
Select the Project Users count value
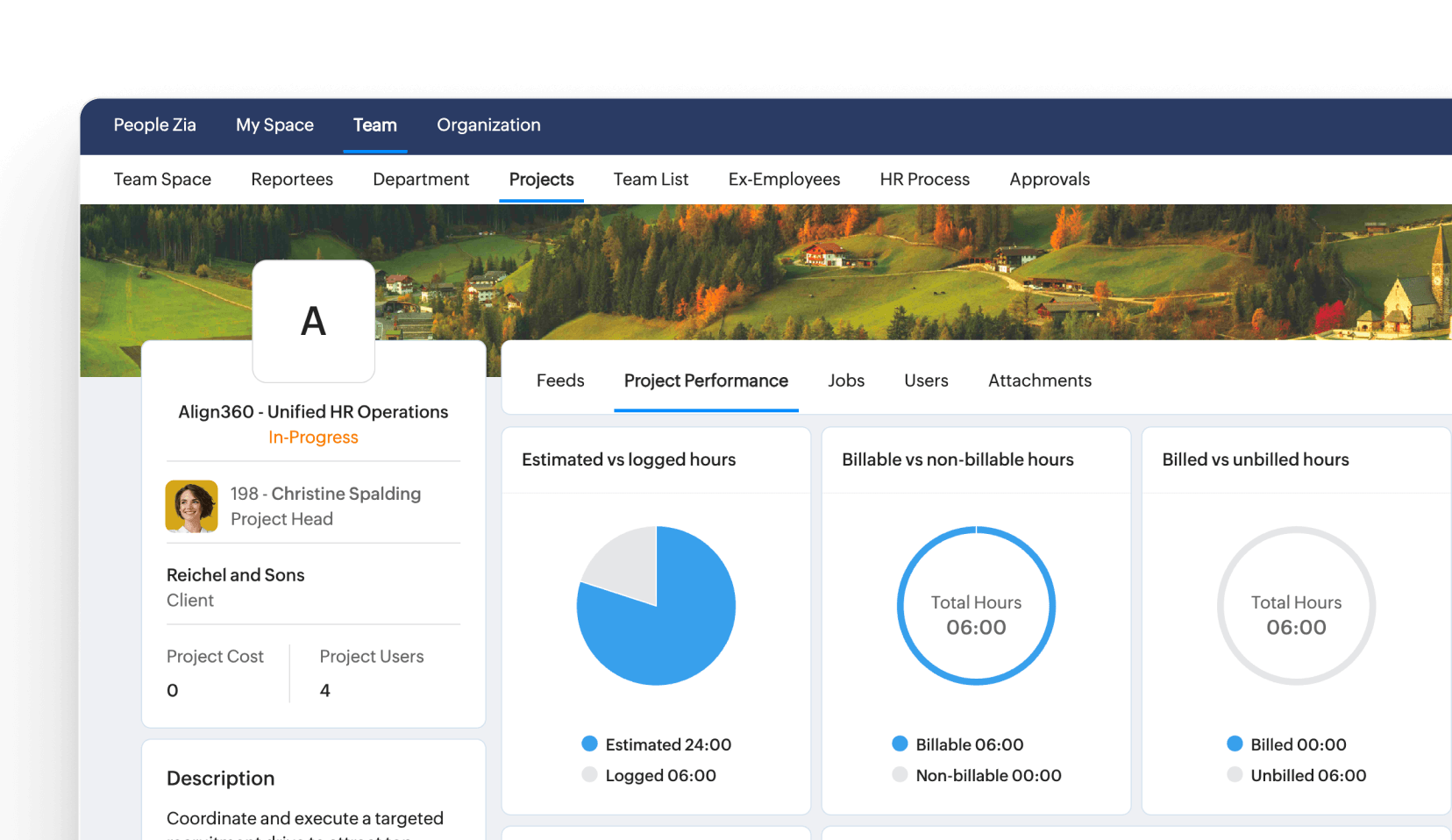(324, 690)
